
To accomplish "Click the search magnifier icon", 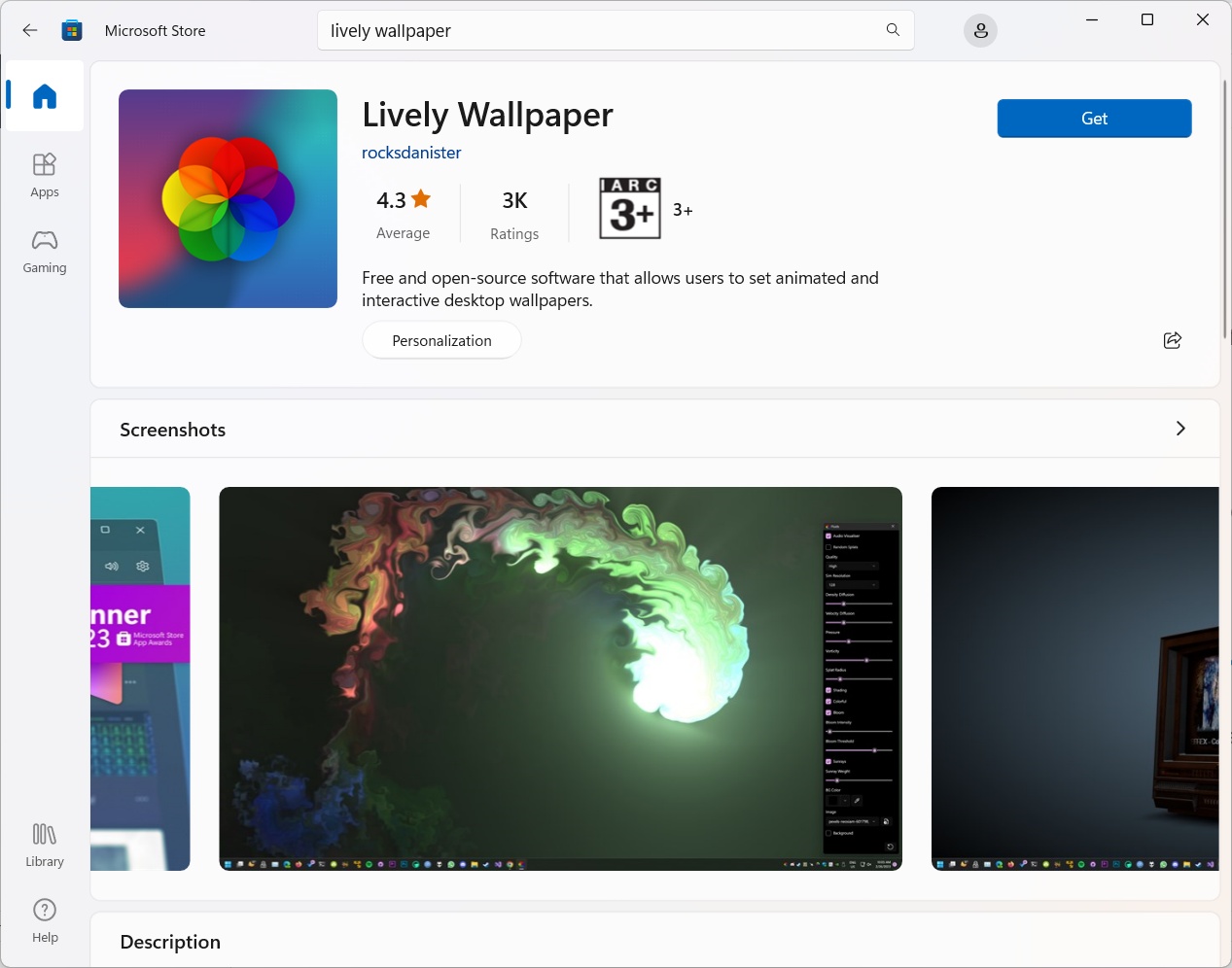I will [x=893, y=30].
